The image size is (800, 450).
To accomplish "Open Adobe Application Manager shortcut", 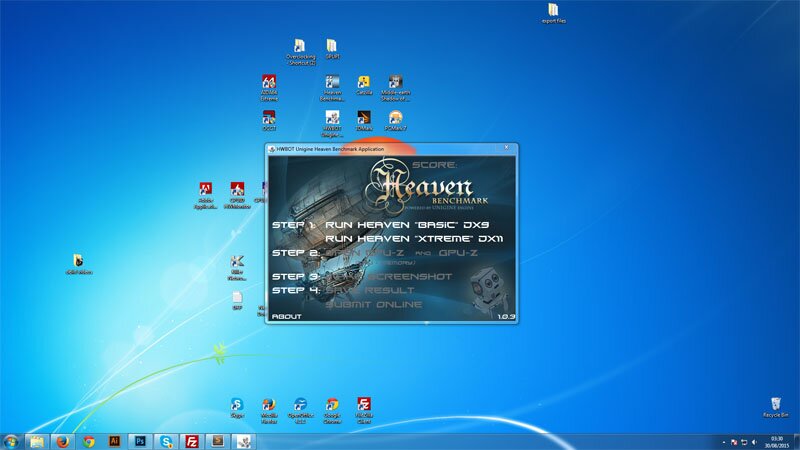I will [x=206, y=195].
